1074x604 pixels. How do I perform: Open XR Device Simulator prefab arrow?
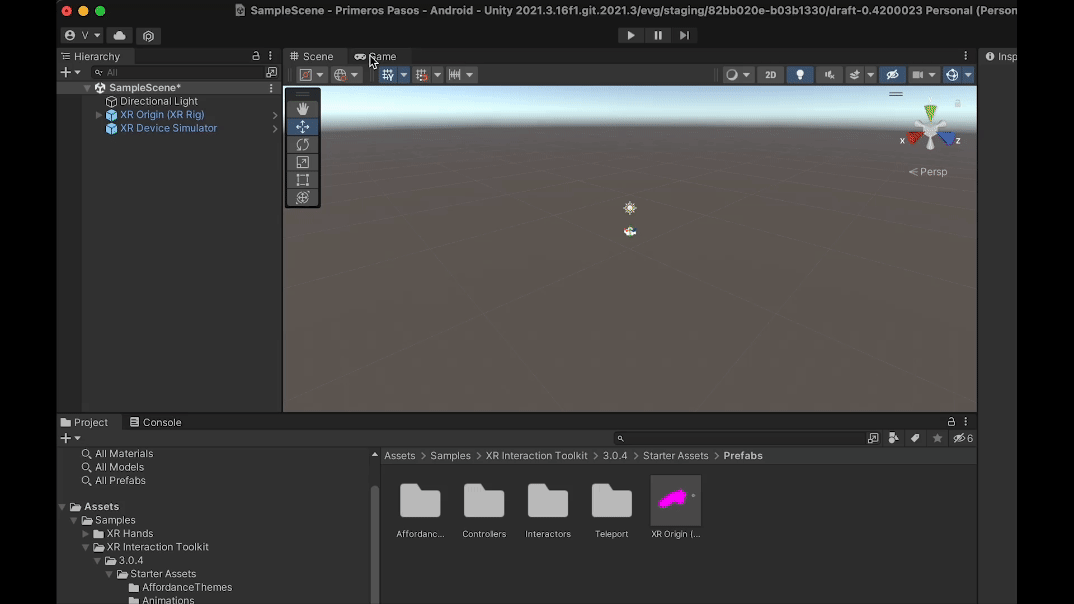[275, 129]
